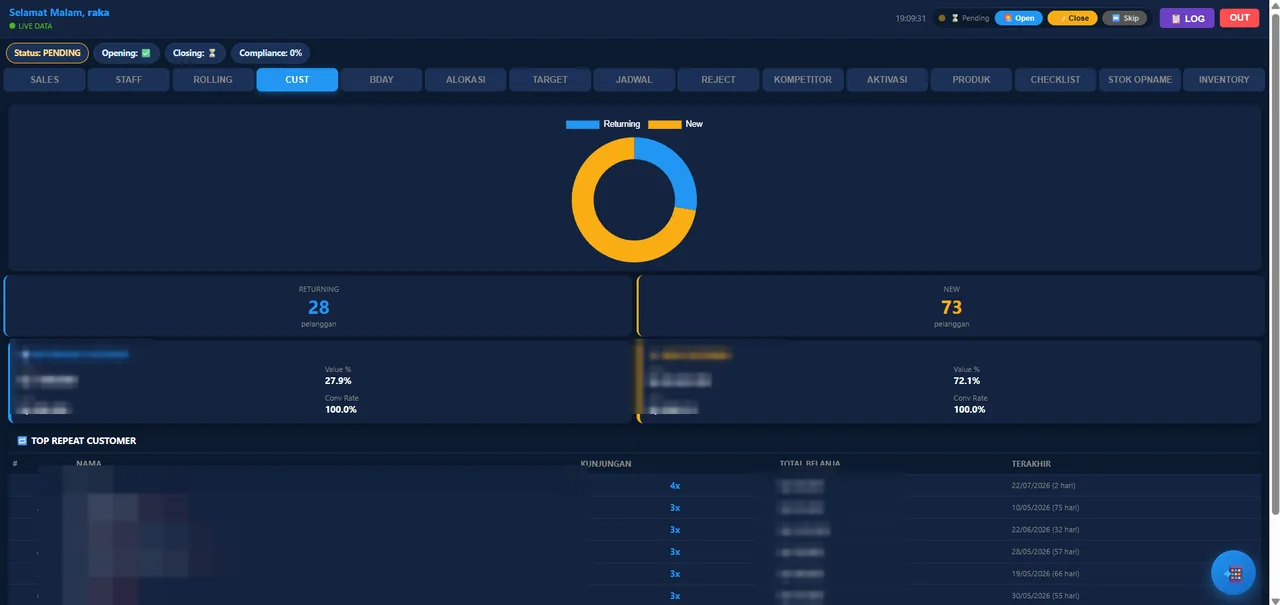Click the Top Repeat Customer section icon
Viewport: 1280px width, 605px height.
[x=22, y=441]
